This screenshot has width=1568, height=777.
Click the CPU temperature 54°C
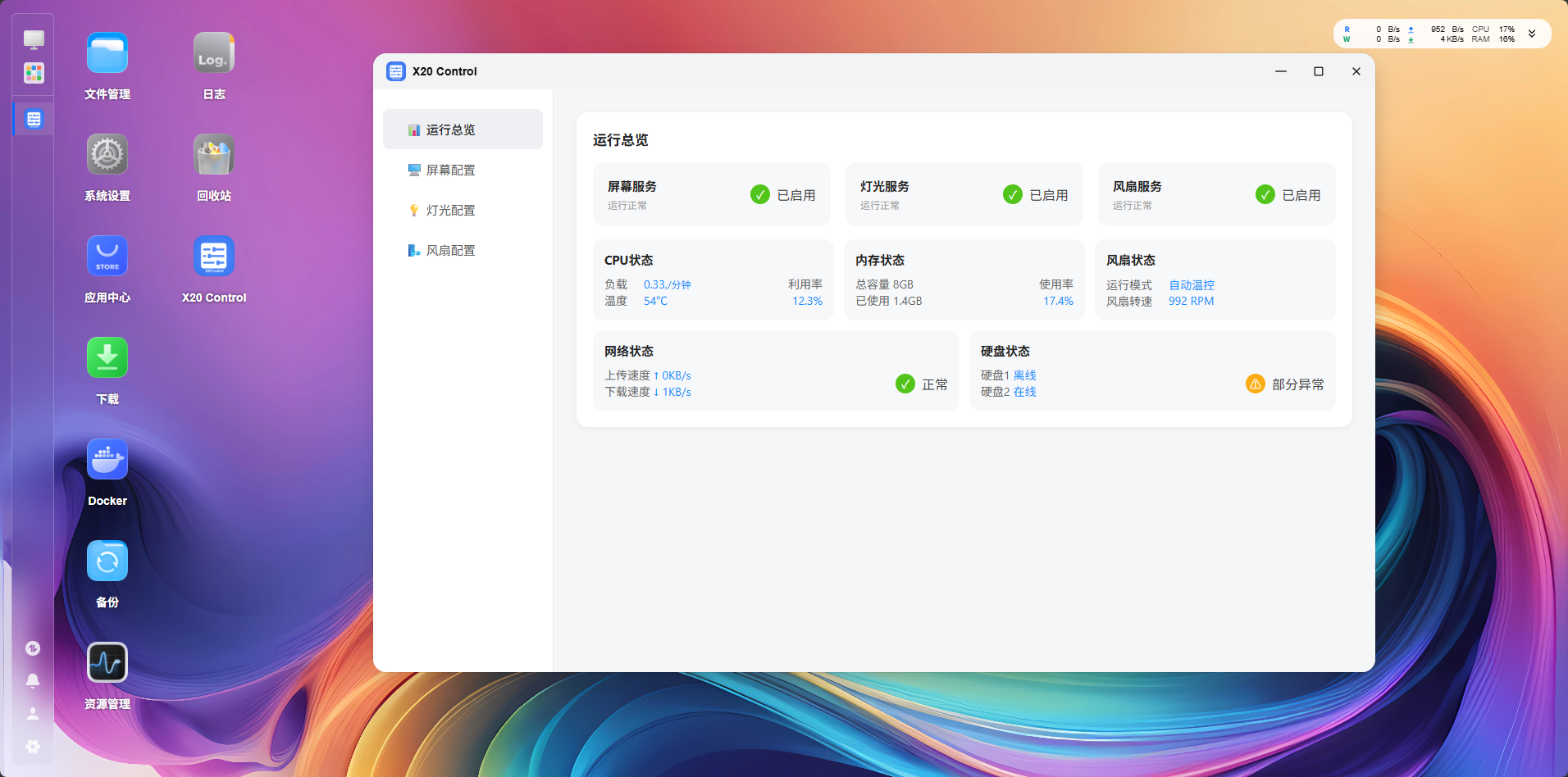(655, 302)
